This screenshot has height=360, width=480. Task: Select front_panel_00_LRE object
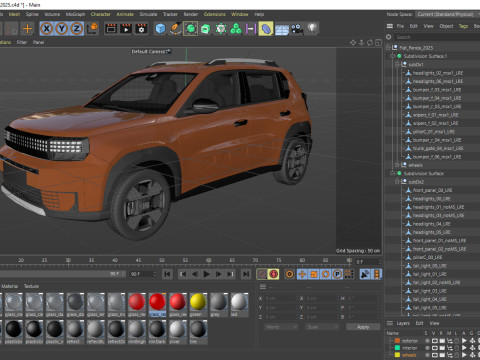[x=432, y=190]
